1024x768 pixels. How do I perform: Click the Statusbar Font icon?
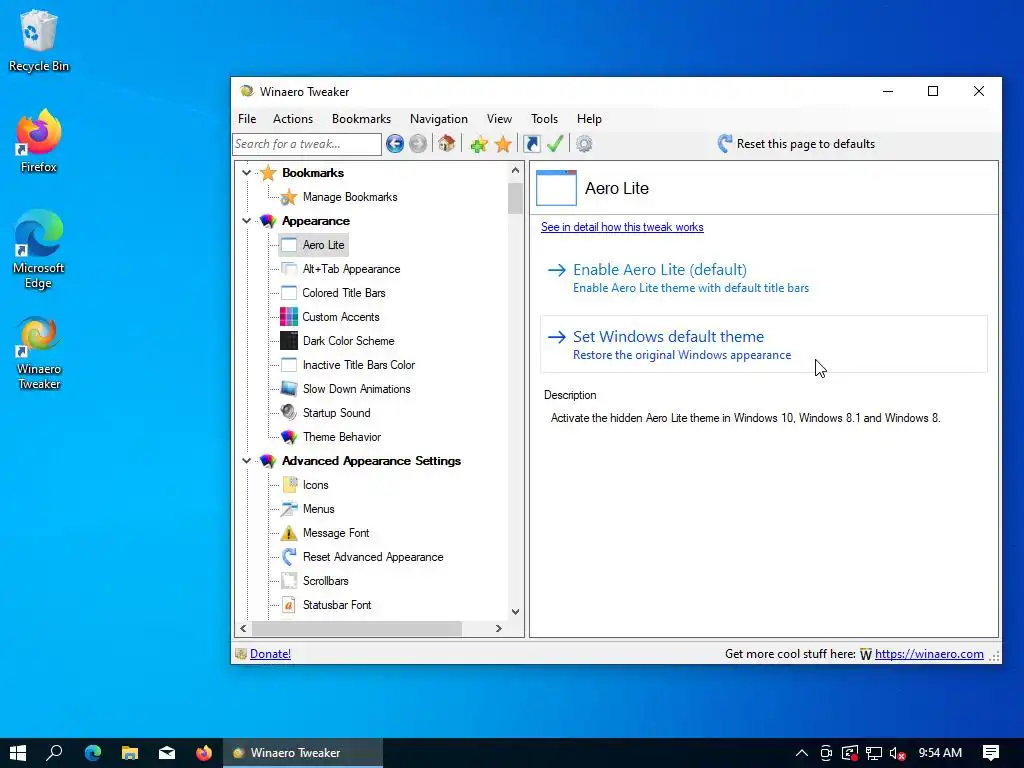289,605
